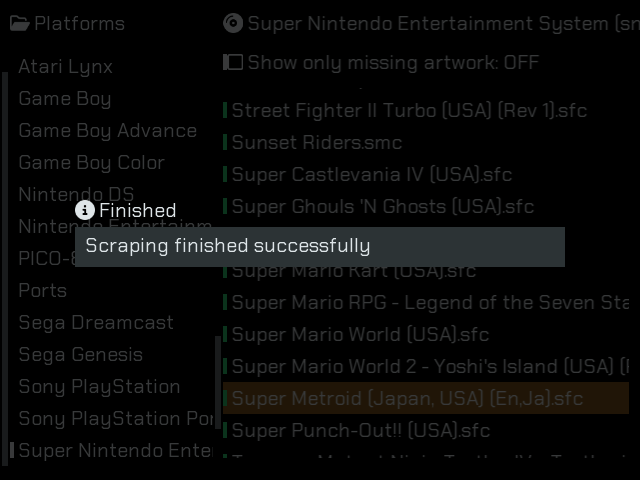Open Game Boy Advance platform

point(107,130)
